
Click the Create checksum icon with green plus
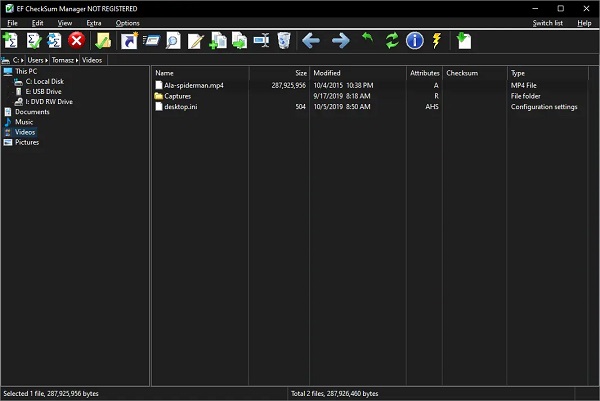[x=10, y=41]
